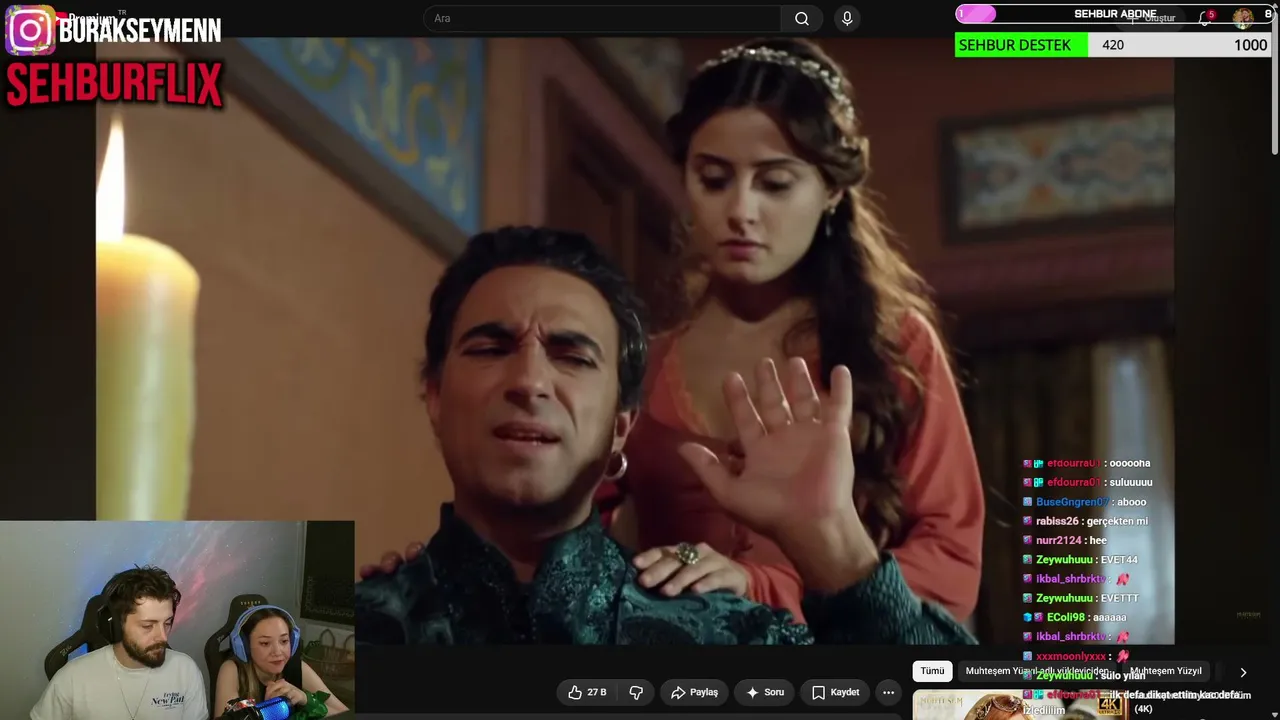Image resolution: width=1280 pixels, height=720 pixels.
Task: Select the 'Muhteşem Yüzyıl' filter chip
Action: 1166,671
